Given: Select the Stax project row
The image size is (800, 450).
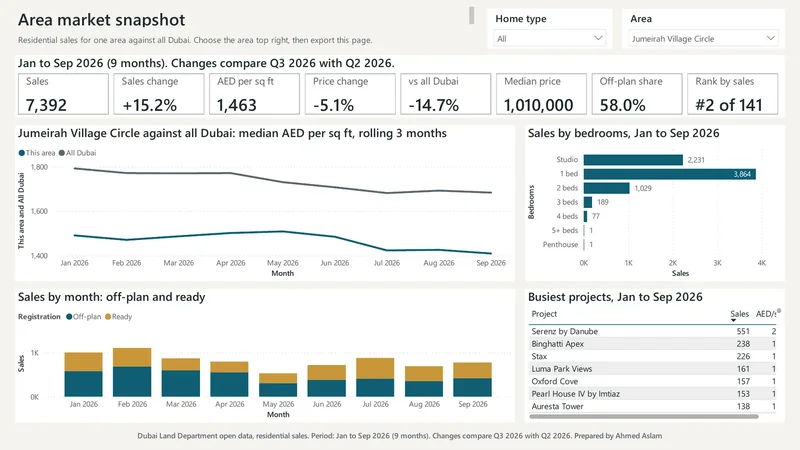Looking at the screenshot, I should [653, 356].
